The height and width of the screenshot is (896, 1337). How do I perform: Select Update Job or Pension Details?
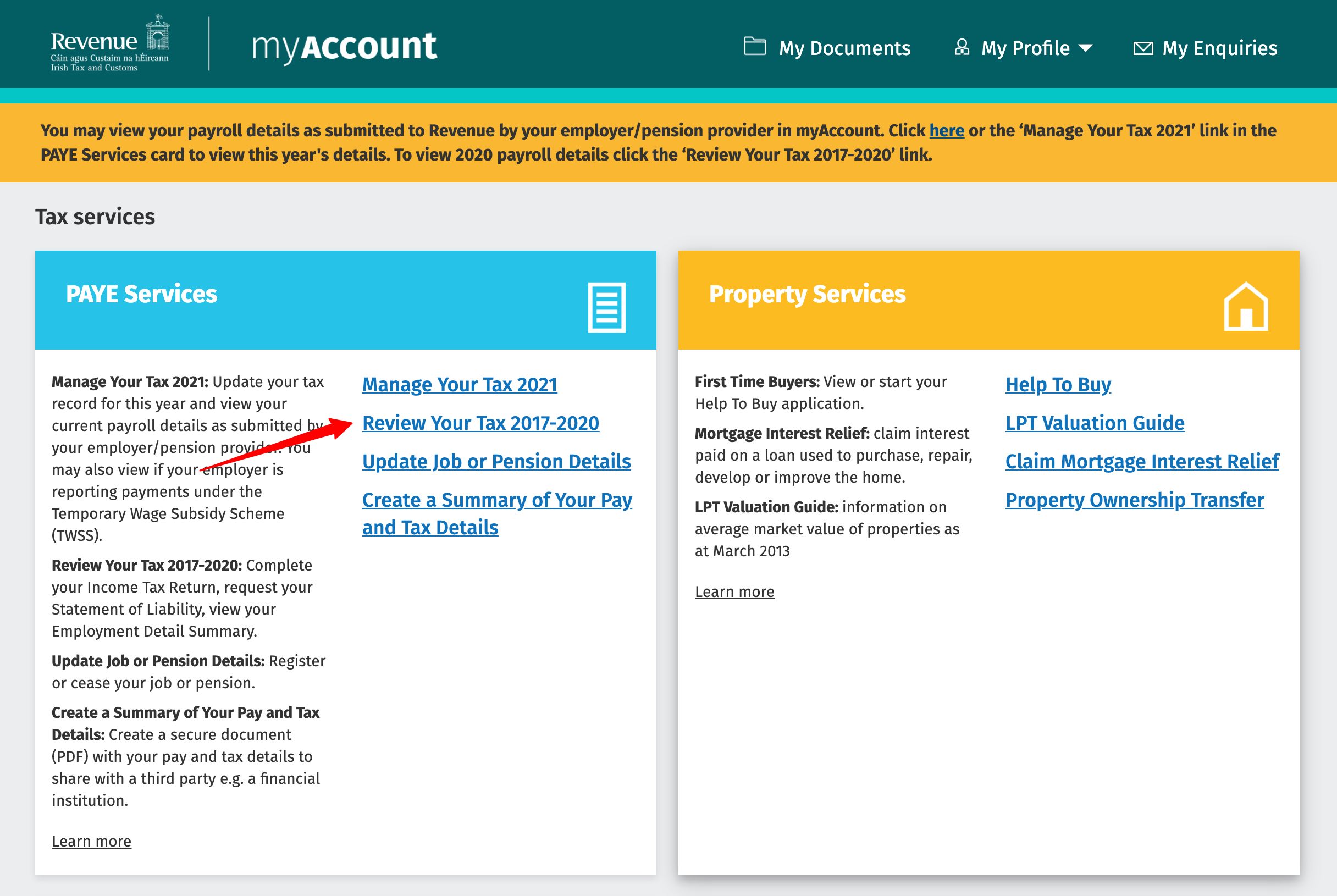coord(496,461)
